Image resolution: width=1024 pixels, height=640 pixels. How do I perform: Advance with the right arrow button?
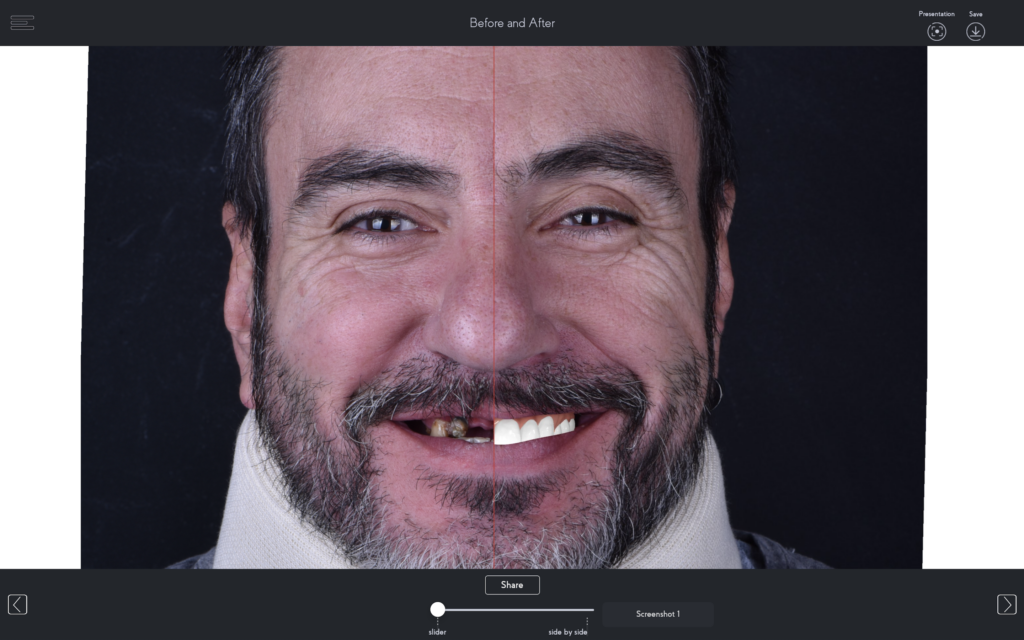tap(1006, 604)
